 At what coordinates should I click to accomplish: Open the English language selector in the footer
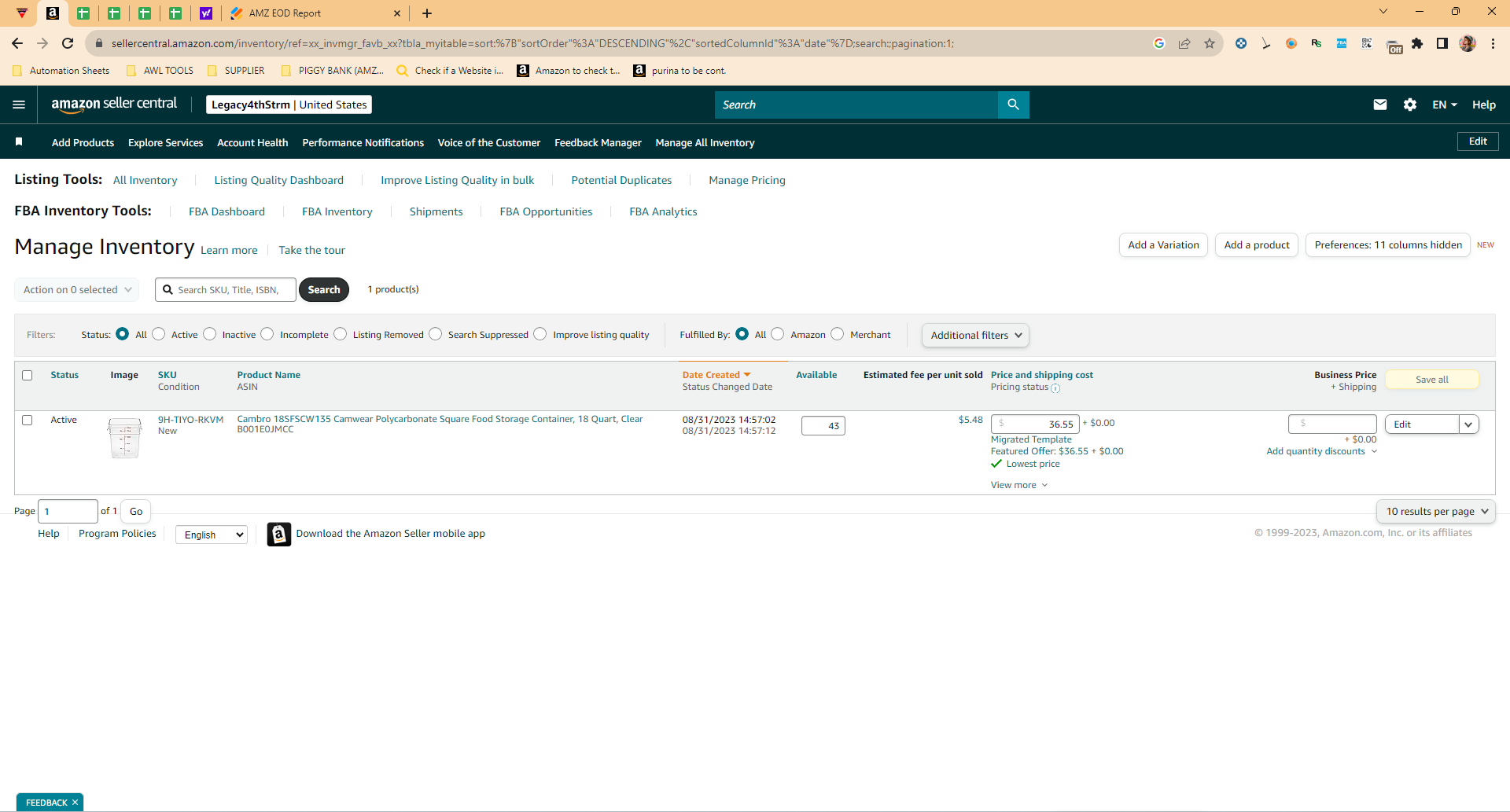pos(212,535)
